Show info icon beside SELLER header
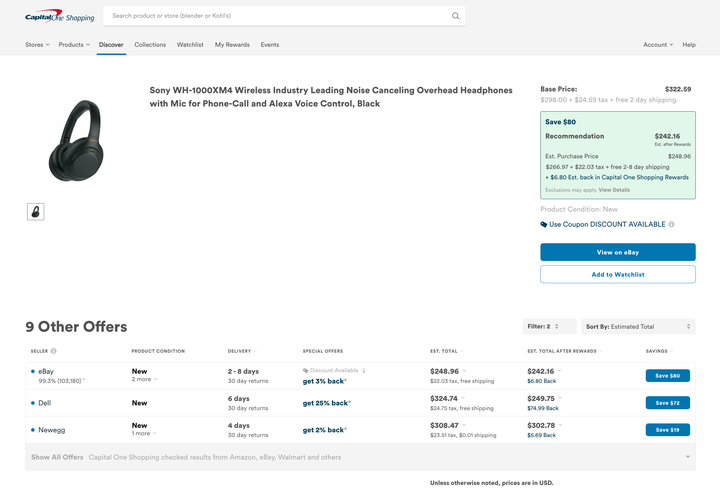Viewport: 720px width, 490px height. coord(54,351)
